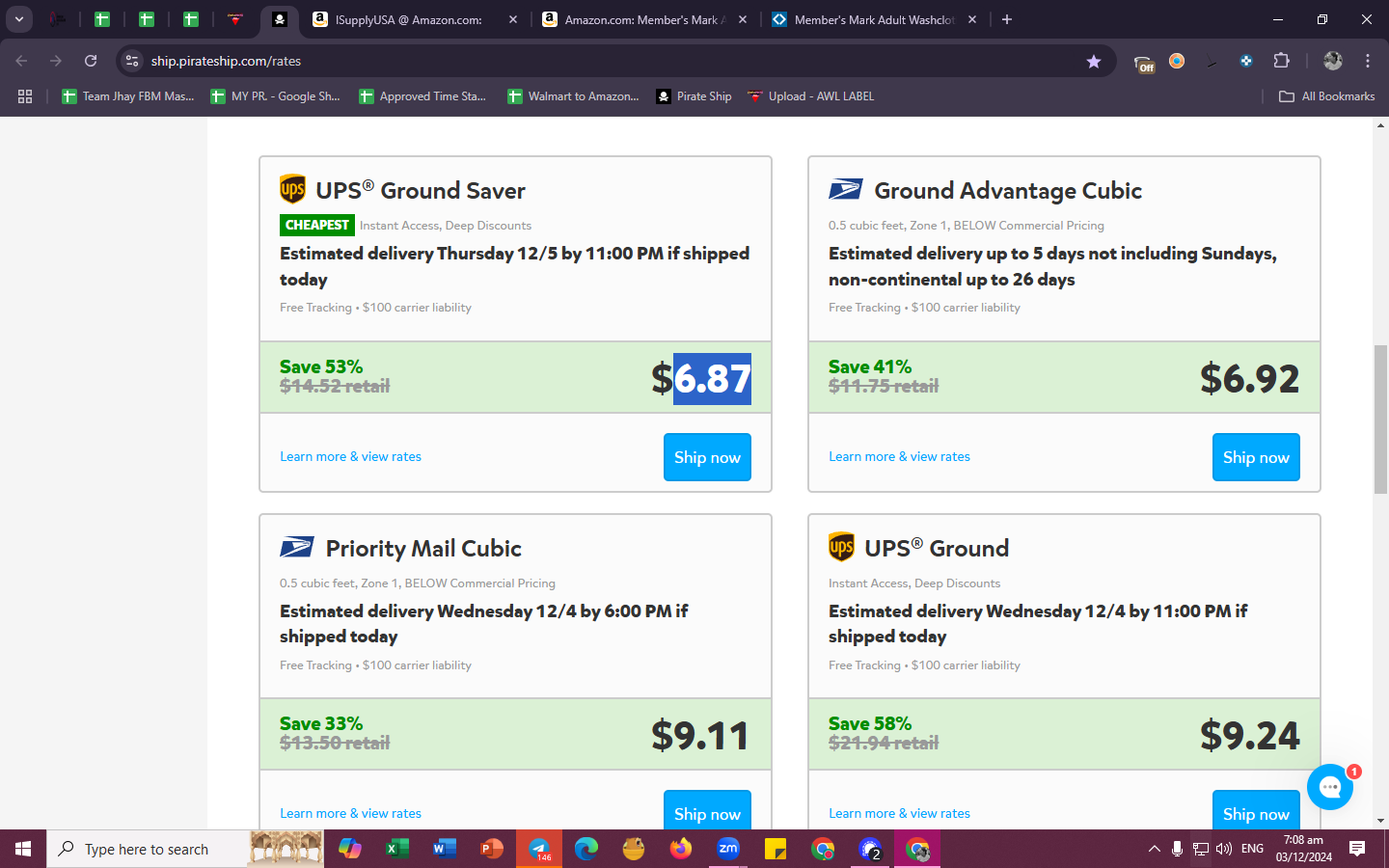Screen dimensions: 1389x868
Task: Close the ISupplyUSA @ Amazon.com tab
Action: click(513, 19)
